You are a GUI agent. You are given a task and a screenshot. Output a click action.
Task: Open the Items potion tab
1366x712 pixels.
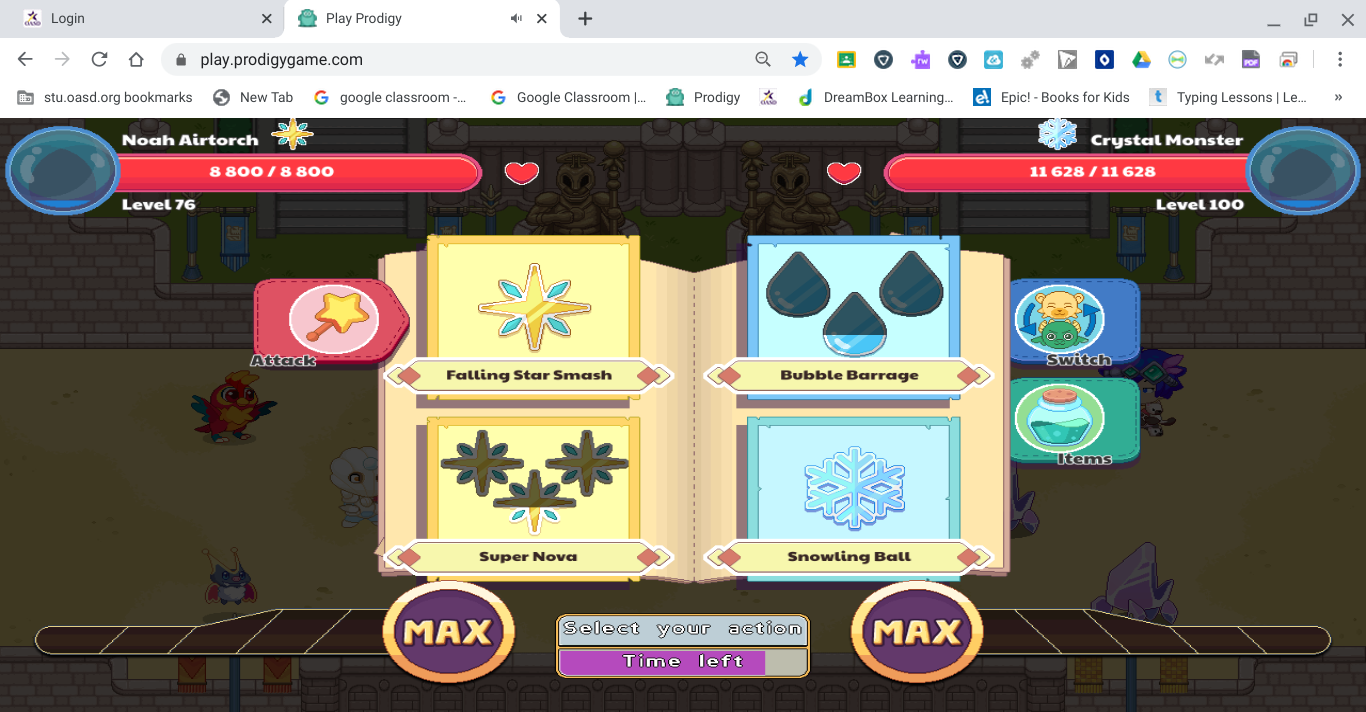pos(1076,422)
